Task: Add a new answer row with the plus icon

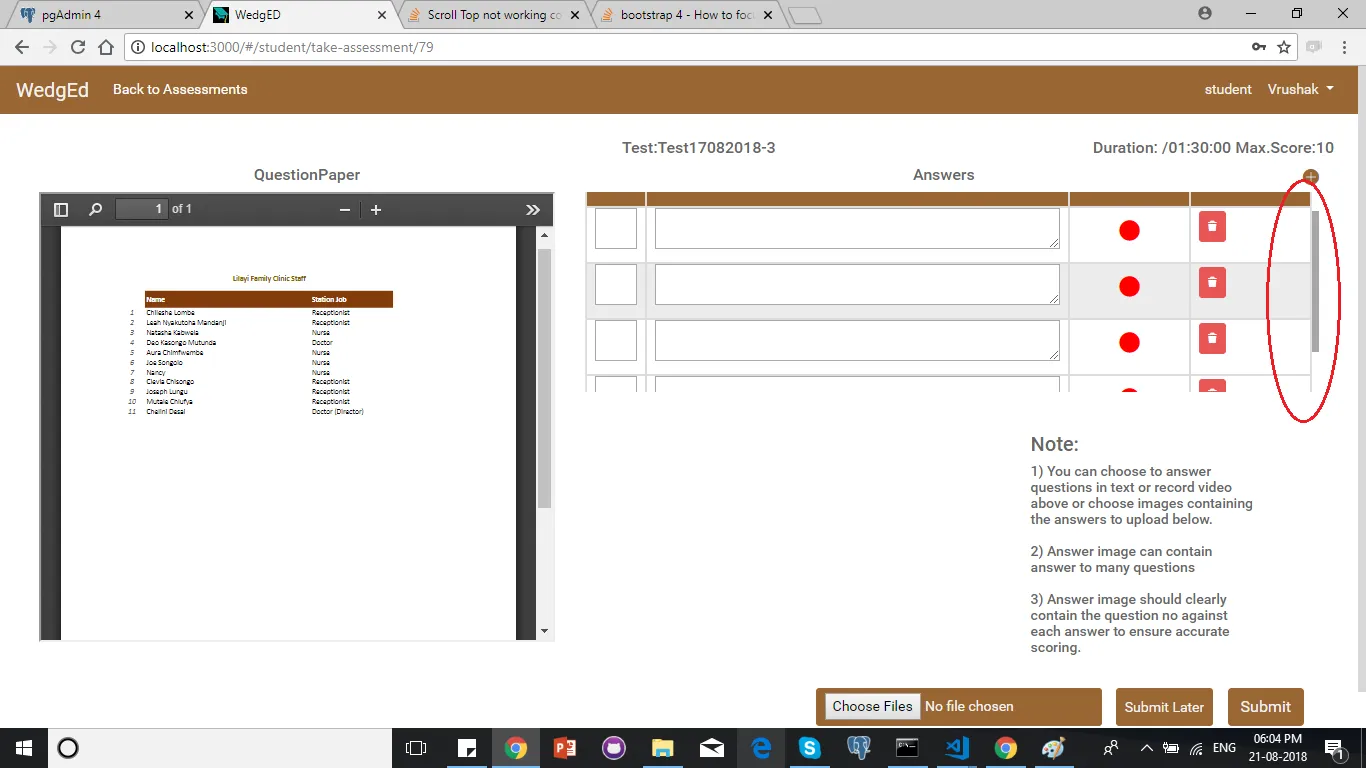Action: point(1311,177)
